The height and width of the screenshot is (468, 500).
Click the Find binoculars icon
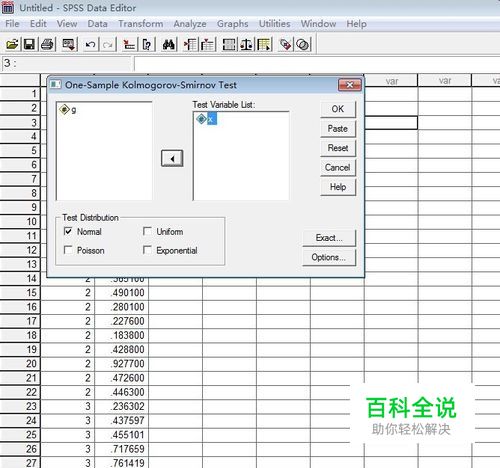click(169, 44)
